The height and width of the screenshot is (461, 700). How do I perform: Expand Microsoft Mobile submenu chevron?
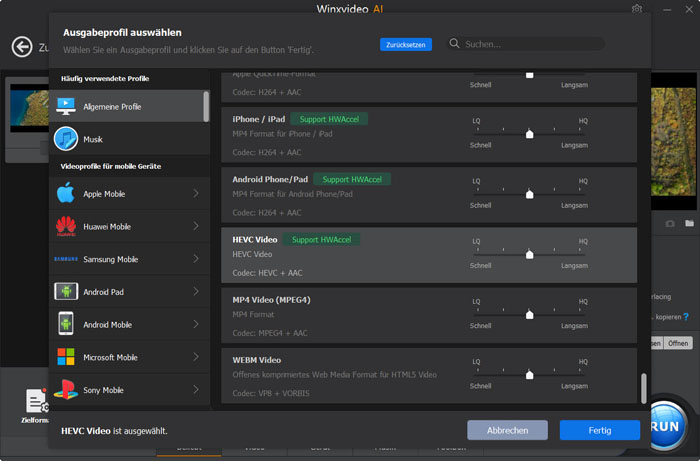coord(196,357)
